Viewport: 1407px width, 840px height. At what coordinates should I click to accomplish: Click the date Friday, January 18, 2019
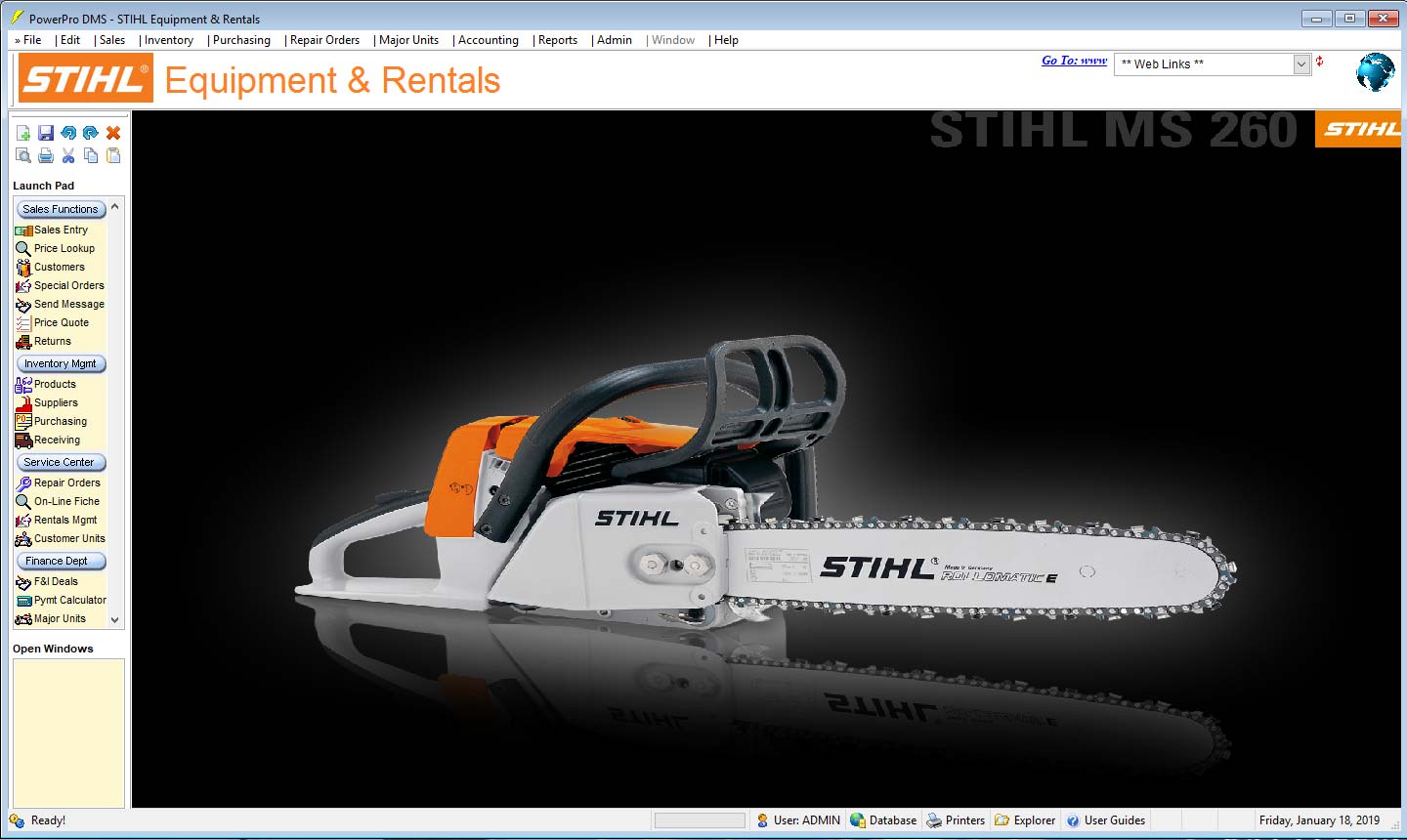(1319, 820)
